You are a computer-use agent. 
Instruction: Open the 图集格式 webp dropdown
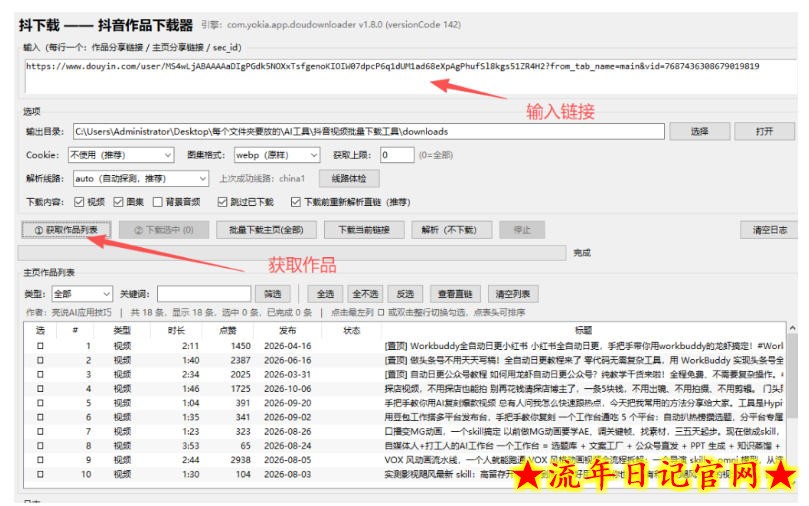click(277, 155)
